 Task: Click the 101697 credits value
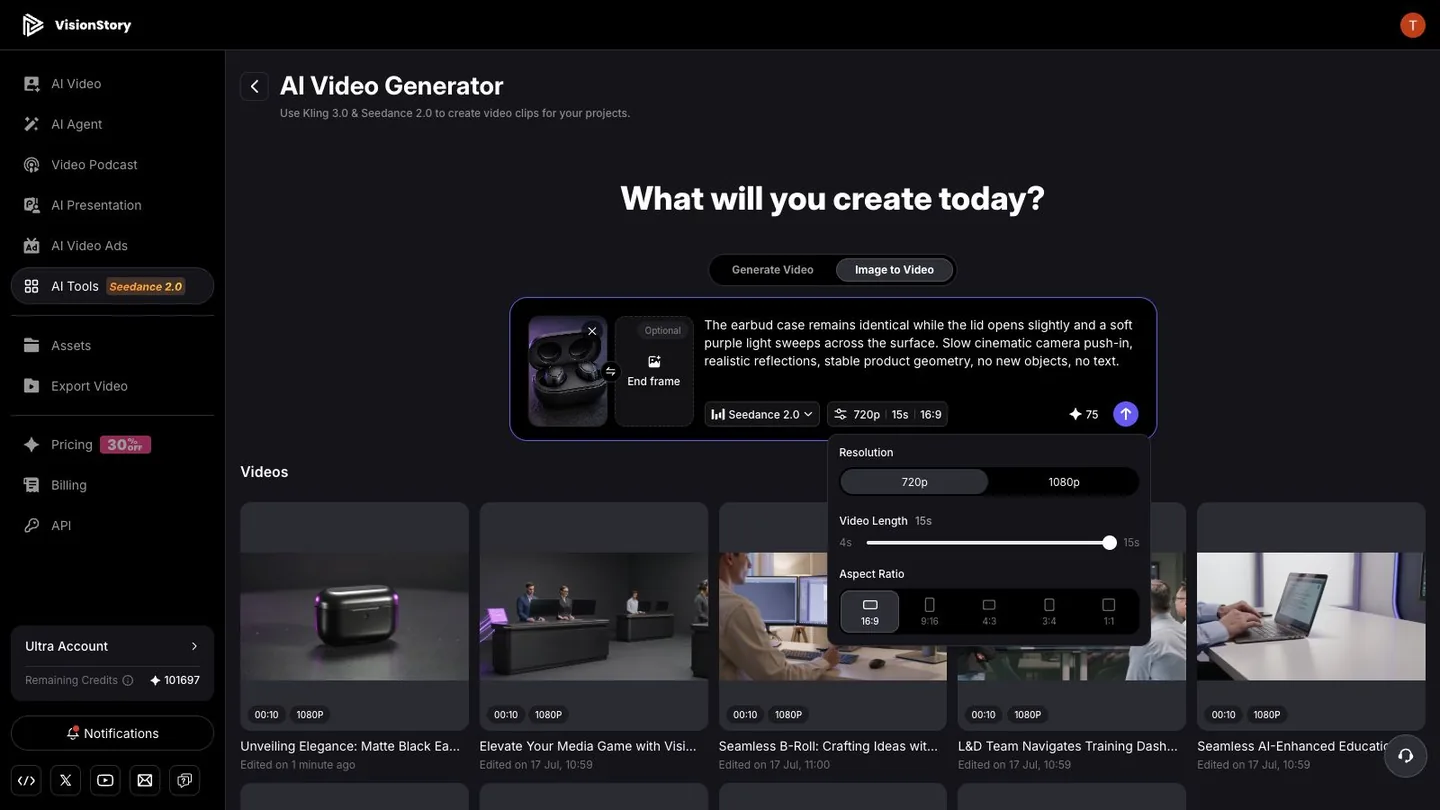tap(182, 681)
